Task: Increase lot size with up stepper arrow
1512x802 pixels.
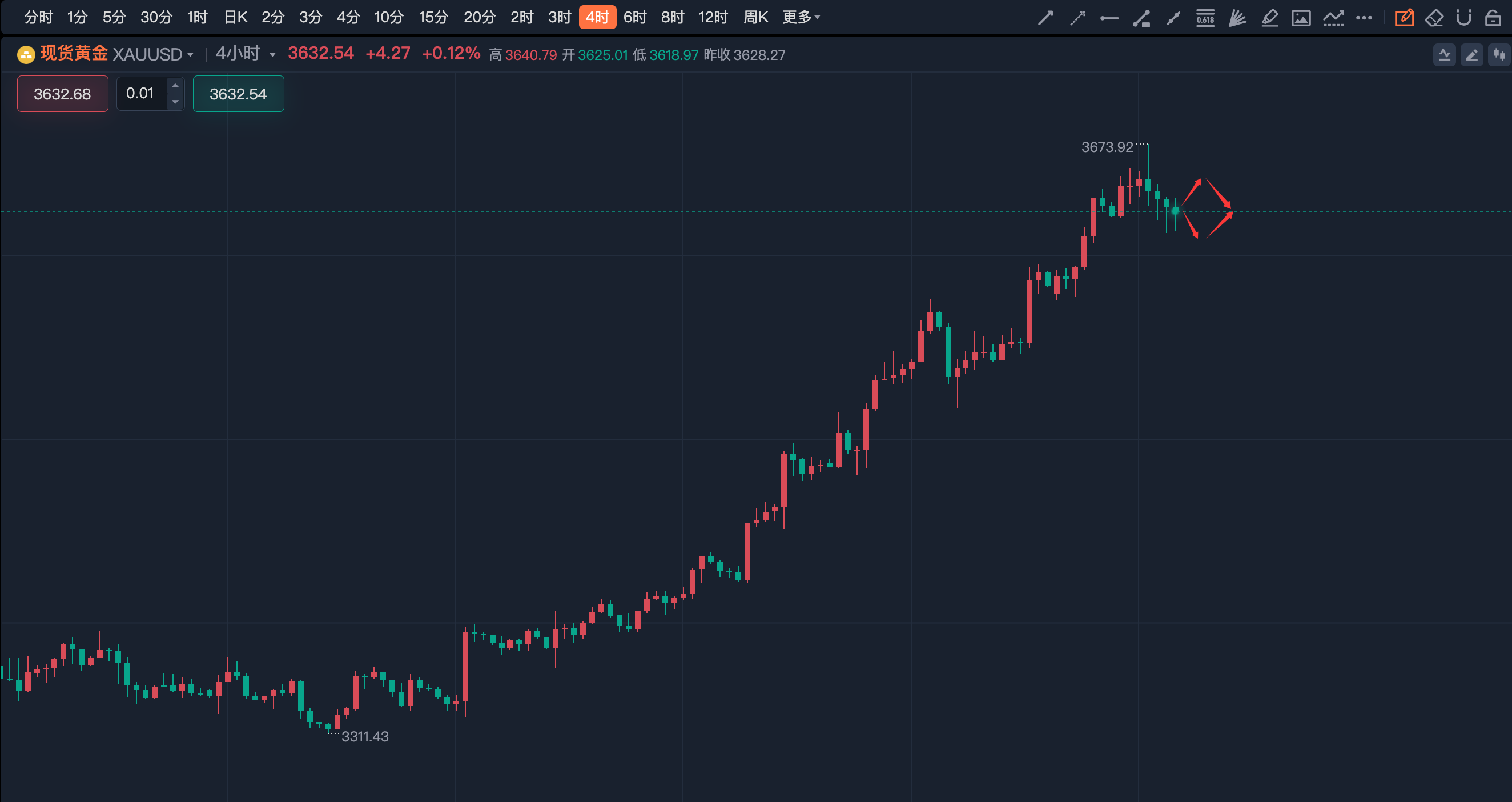Action: point(175,86)
